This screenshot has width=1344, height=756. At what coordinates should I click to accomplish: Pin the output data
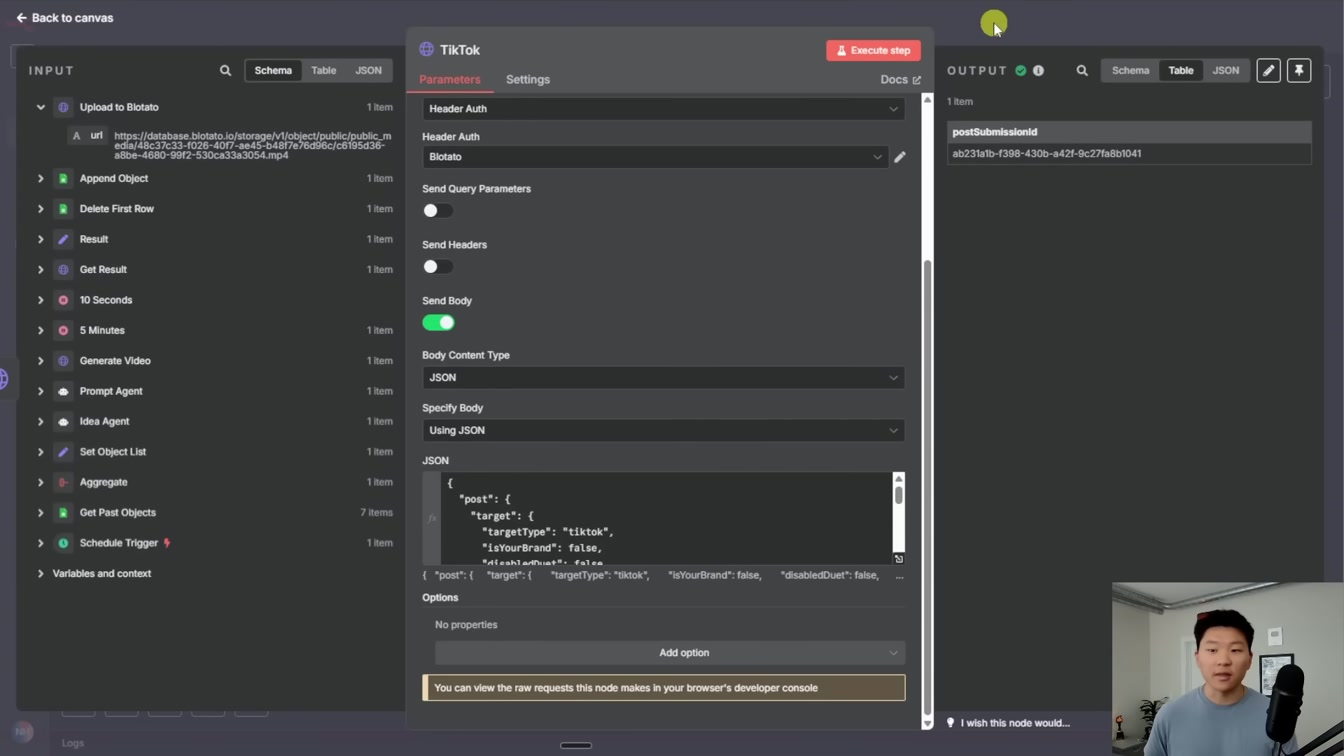(x=1299, y=71)
